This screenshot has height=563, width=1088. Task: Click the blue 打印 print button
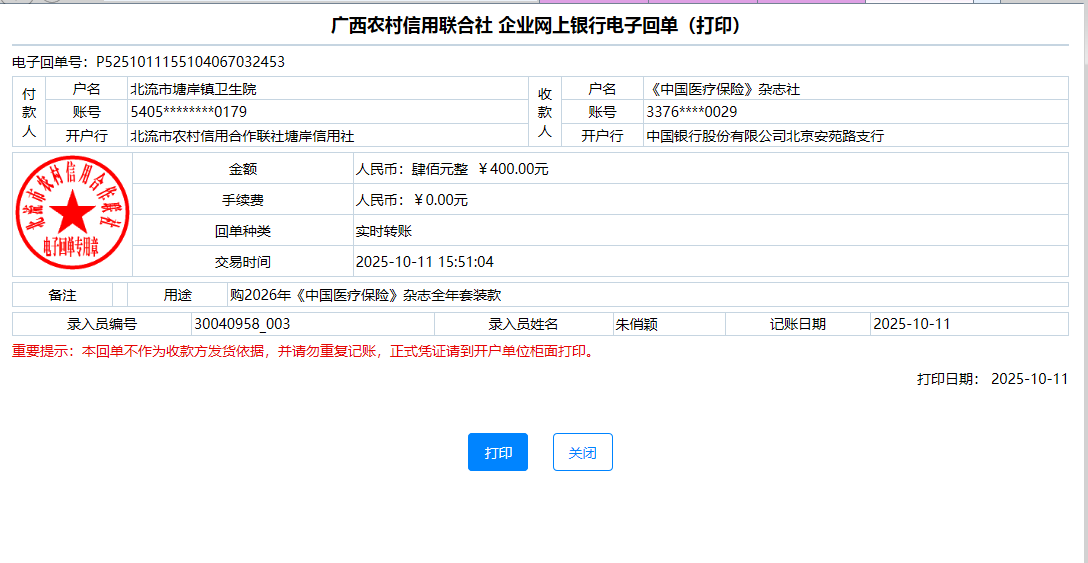click(x=497, y=452)
